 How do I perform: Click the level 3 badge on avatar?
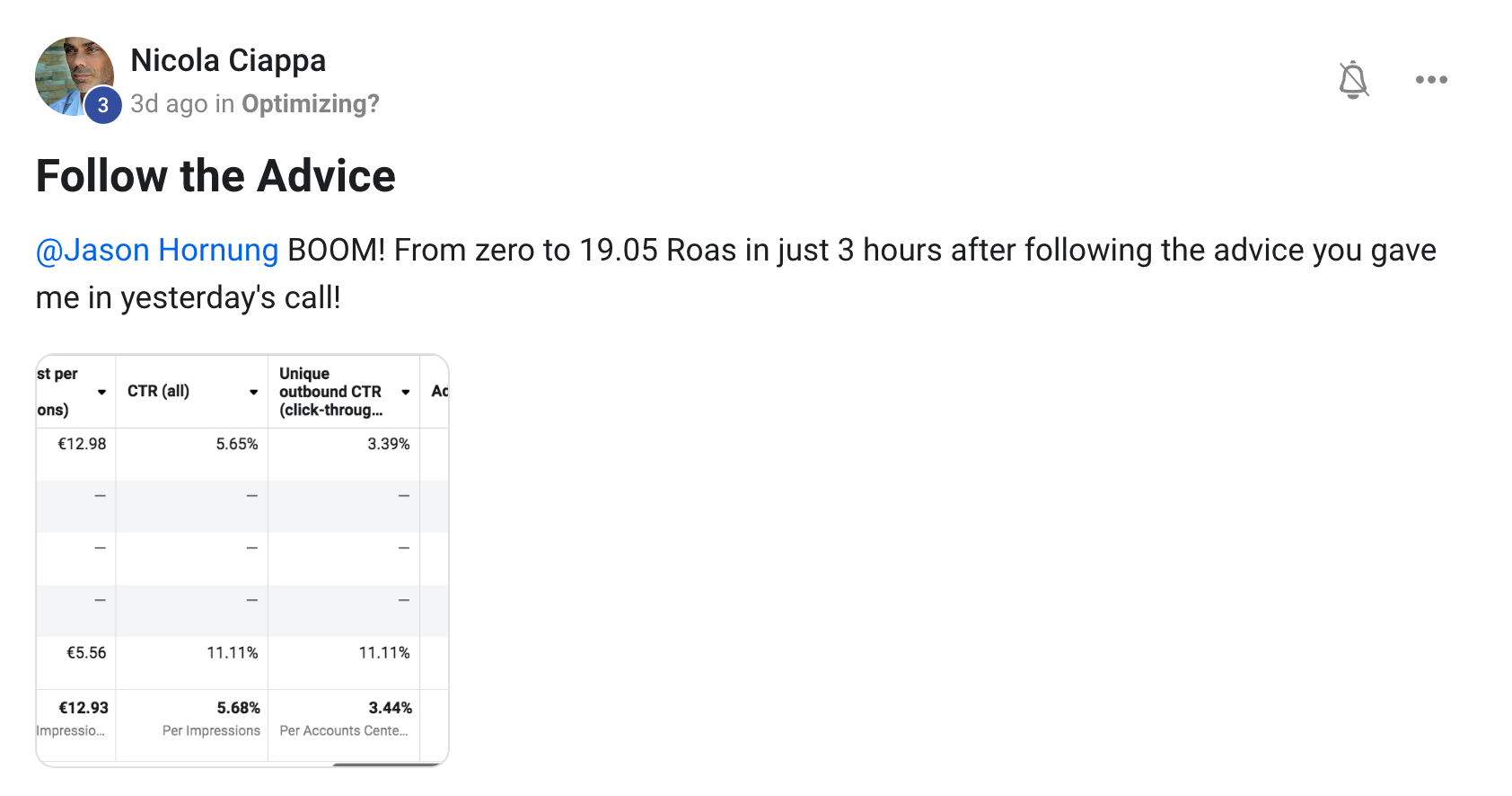(103, 105)
